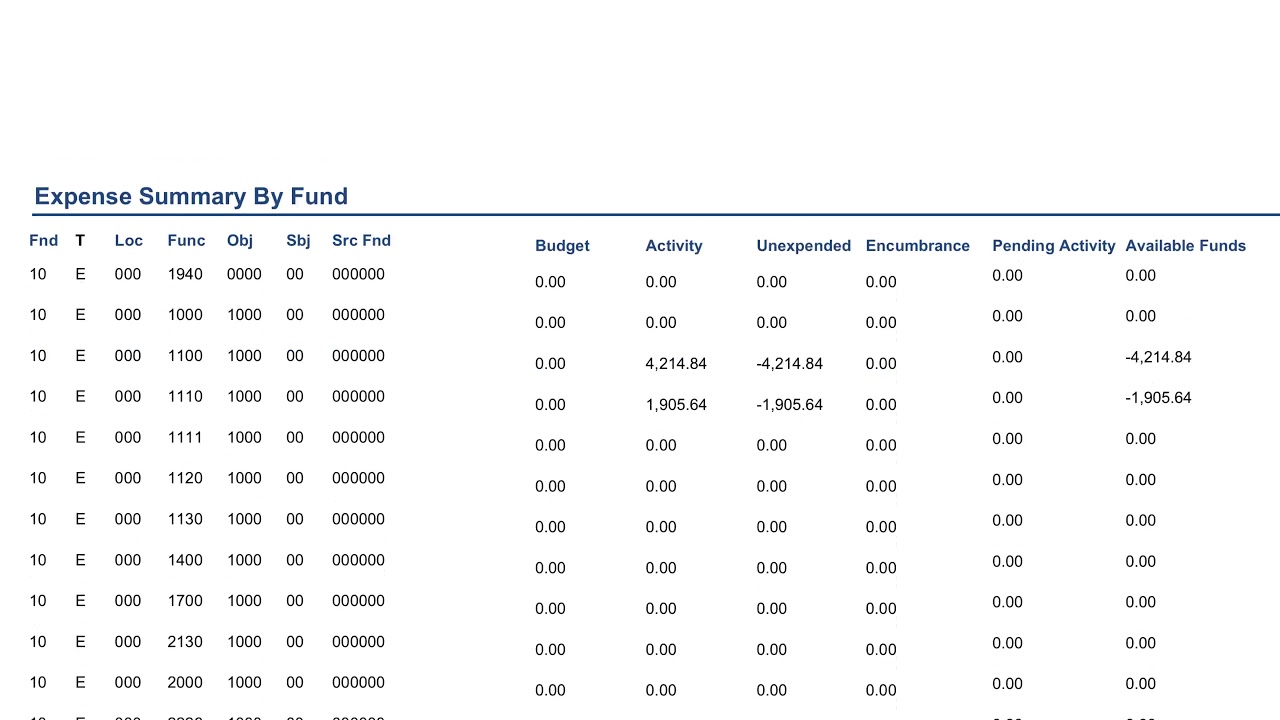Click the Budget column header
Screen dimensions: 1280x720
562,245
